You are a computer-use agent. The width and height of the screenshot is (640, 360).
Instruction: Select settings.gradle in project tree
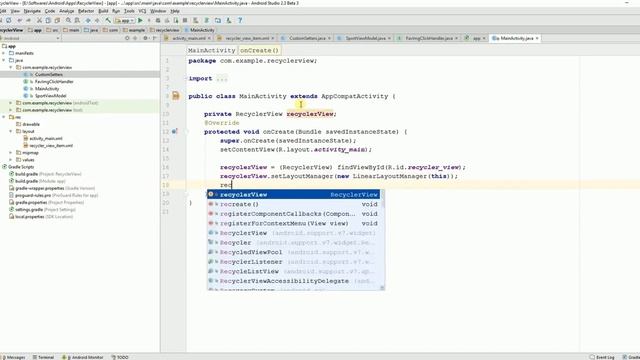click(x=42, y=209)
